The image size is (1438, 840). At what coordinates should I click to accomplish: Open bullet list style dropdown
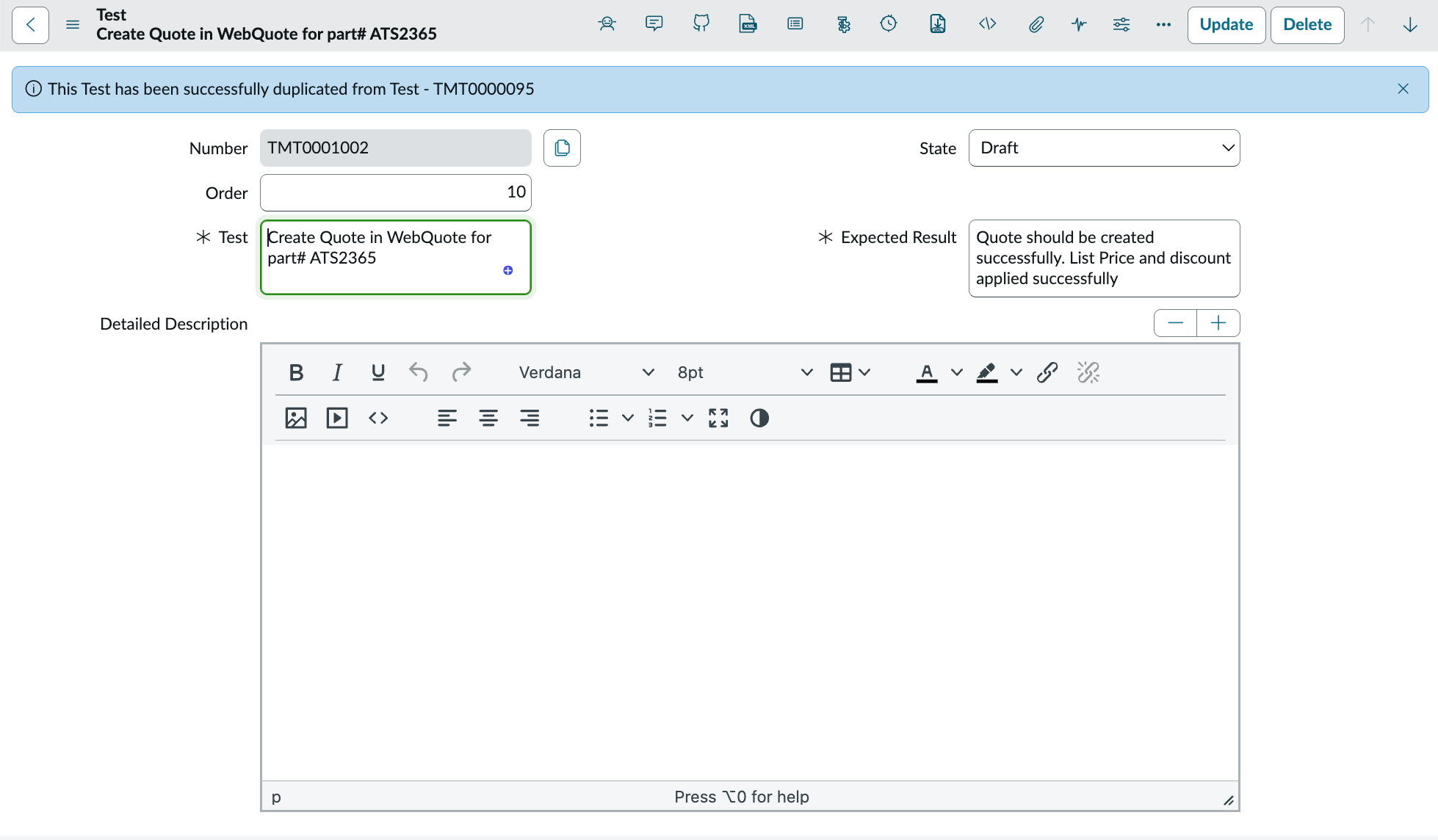pyautogui.click(x=628, y=418)
